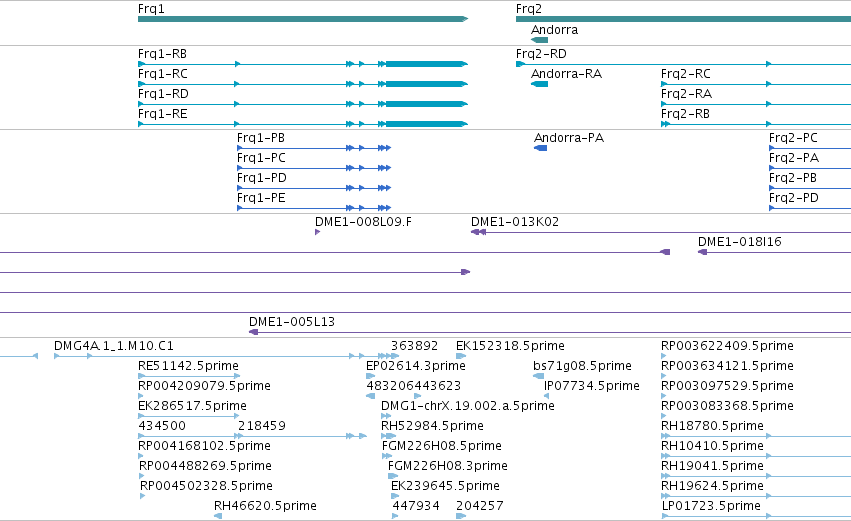The width and height of the screenshot is (851, 521).
Task: Click the EP02614.3prime arrow glyph
Action: (x=371, y=376)
